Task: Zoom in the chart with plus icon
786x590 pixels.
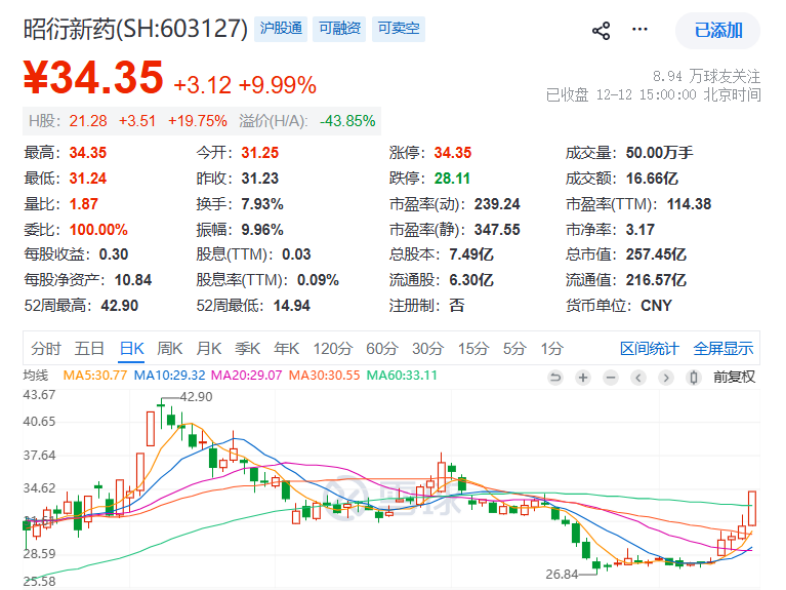Action: 583,377
